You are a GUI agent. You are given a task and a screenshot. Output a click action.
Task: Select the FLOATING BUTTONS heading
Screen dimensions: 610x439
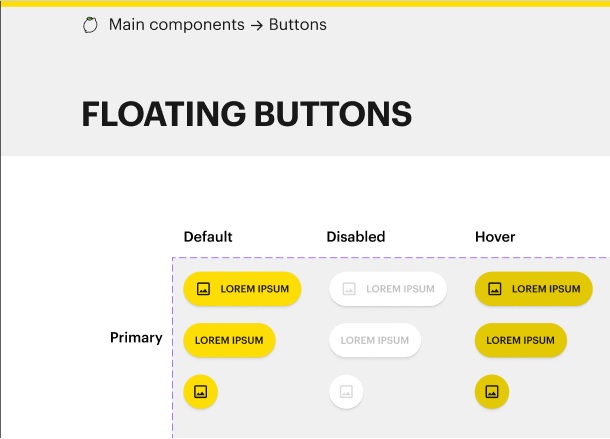click(x=246, y=114)
